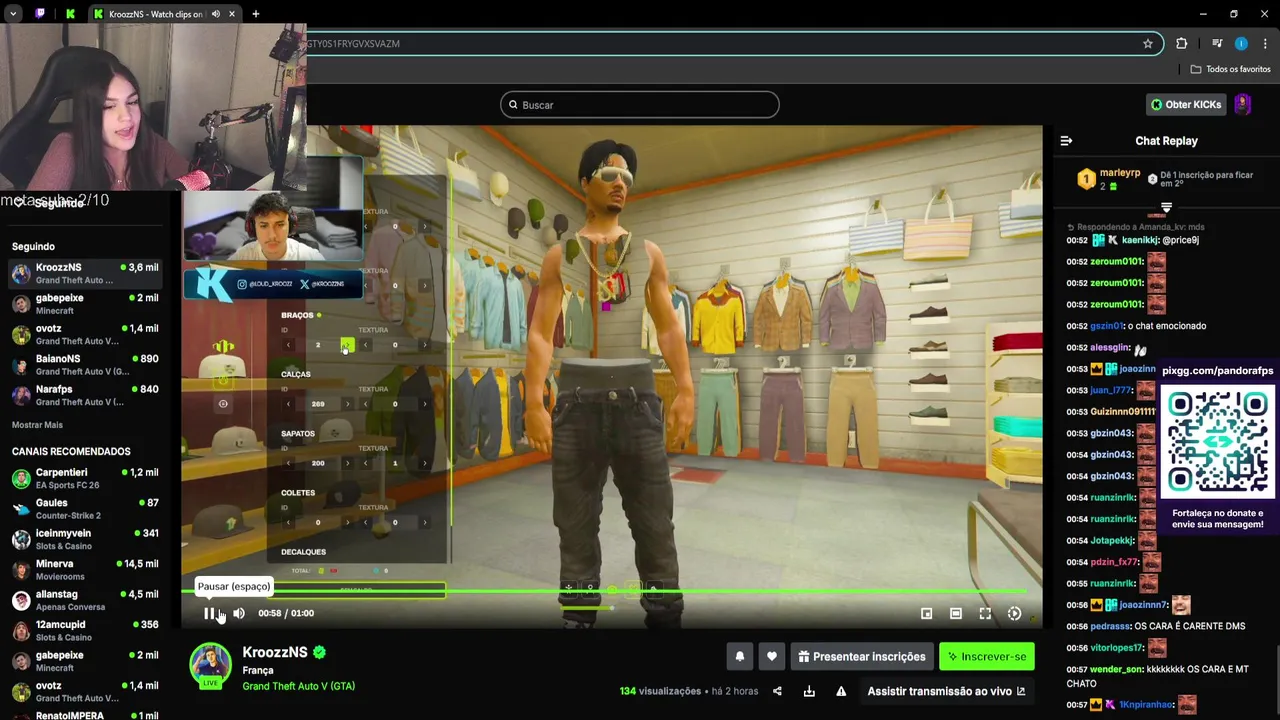The image size is (1280, 720).
Task: Click username 1Knpiranhao in chat
Action: [x=1146, y=705]
